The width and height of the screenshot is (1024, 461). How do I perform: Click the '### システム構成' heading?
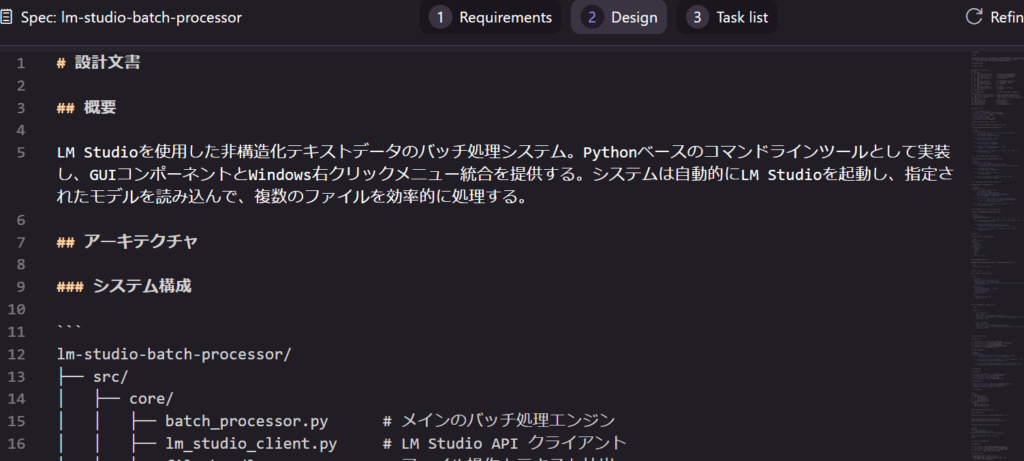[x=124, y=287]
